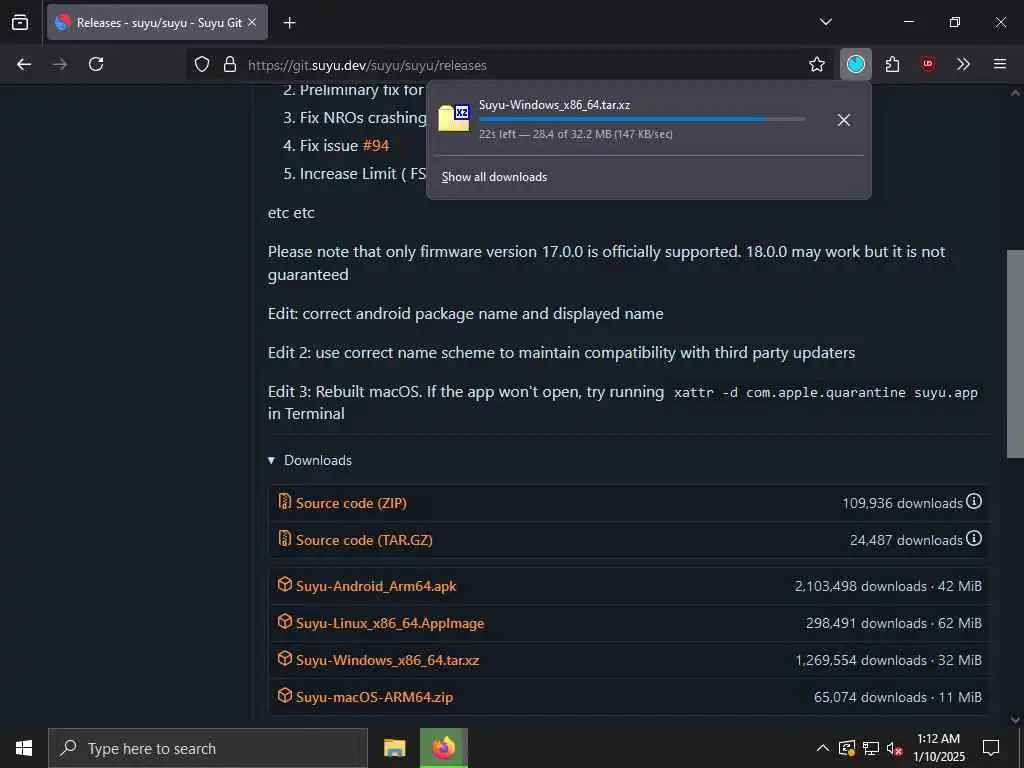This screenshot has height=768, width=1024.
Task: Click the page vertical scrollbar thumb
Action: point(1015,354)
